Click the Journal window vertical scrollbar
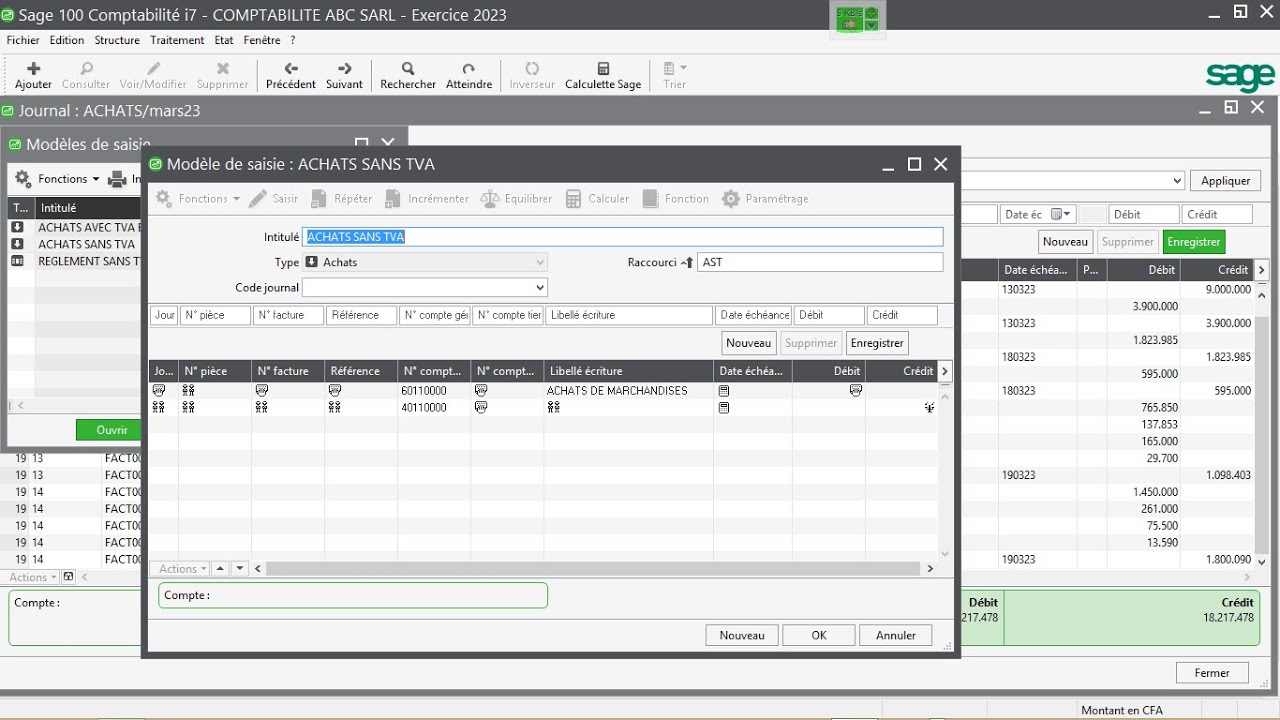This screenshot has width=1280, height=720. (x=1262, y=430)
